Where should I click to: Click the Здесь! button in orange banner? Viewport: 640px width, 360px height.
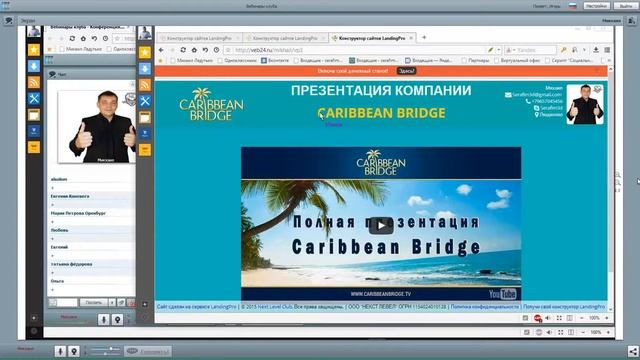click(407, 71)
